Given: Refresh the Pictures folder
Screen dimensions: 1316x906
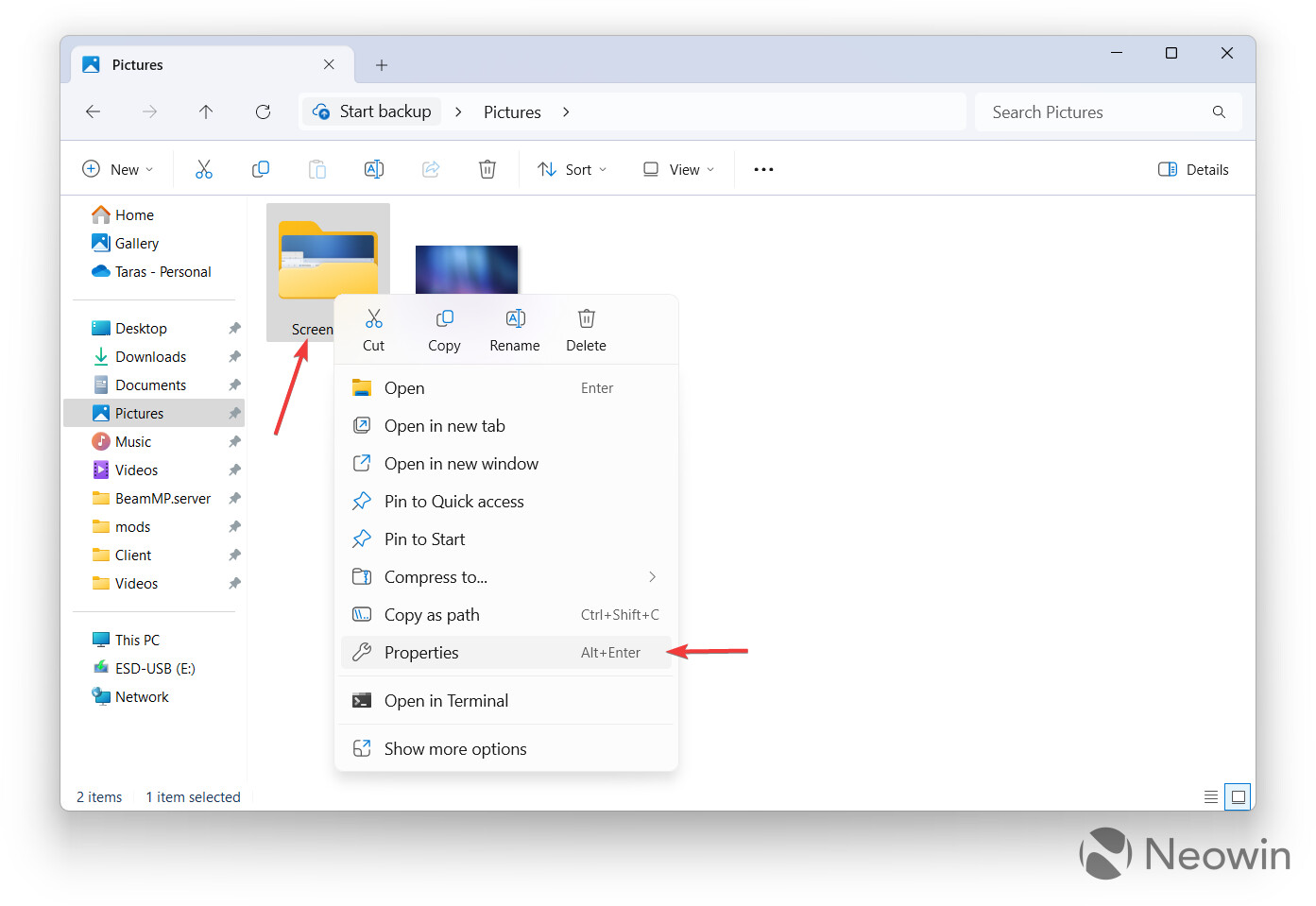Looking at the screenshot, I should 263,111.
